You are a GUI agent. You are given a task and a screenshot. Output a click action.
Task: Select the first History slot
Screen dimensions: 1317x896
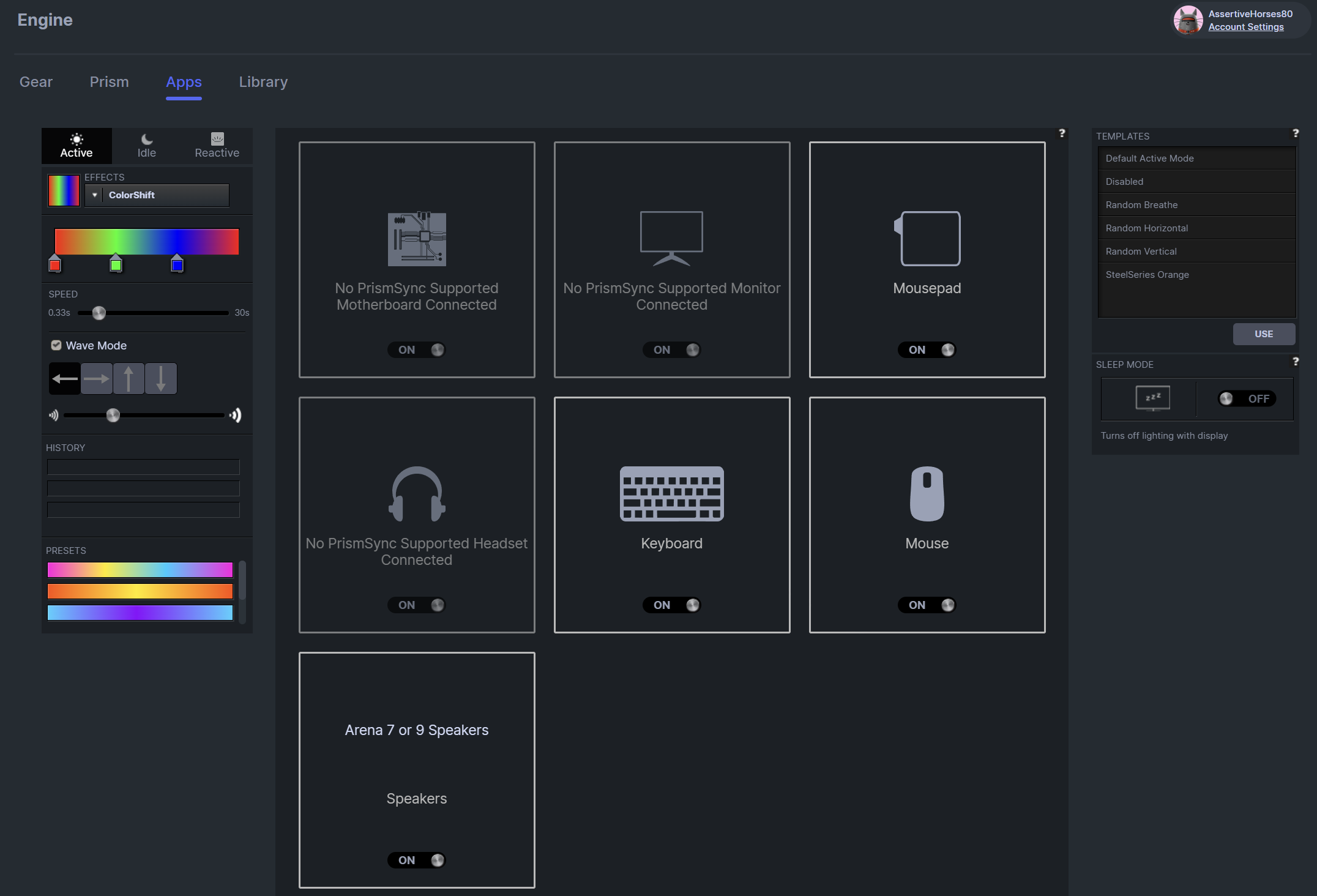click(143, 467)
